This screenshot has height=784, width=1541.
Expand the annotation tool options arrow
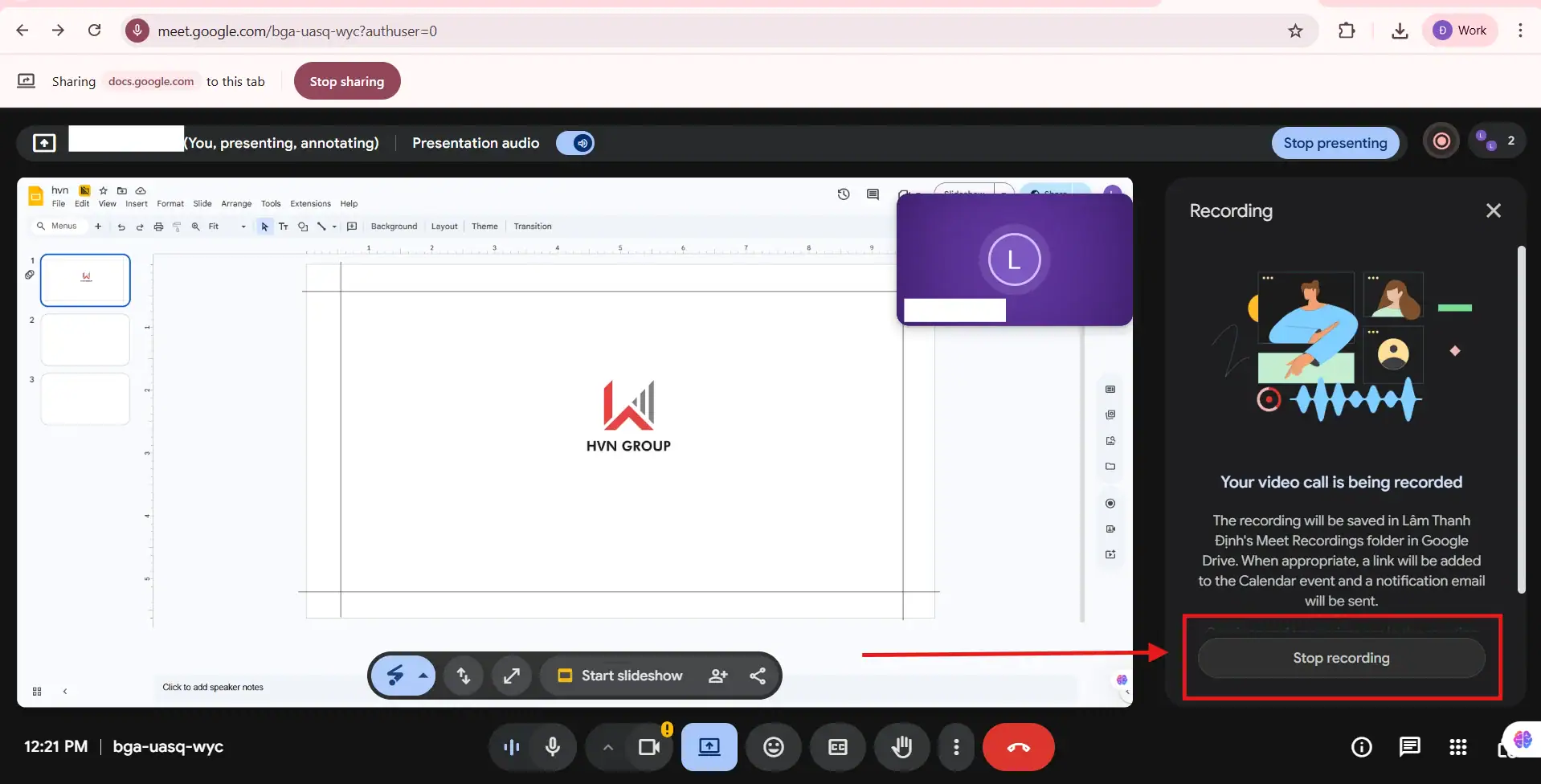[423, 676]
